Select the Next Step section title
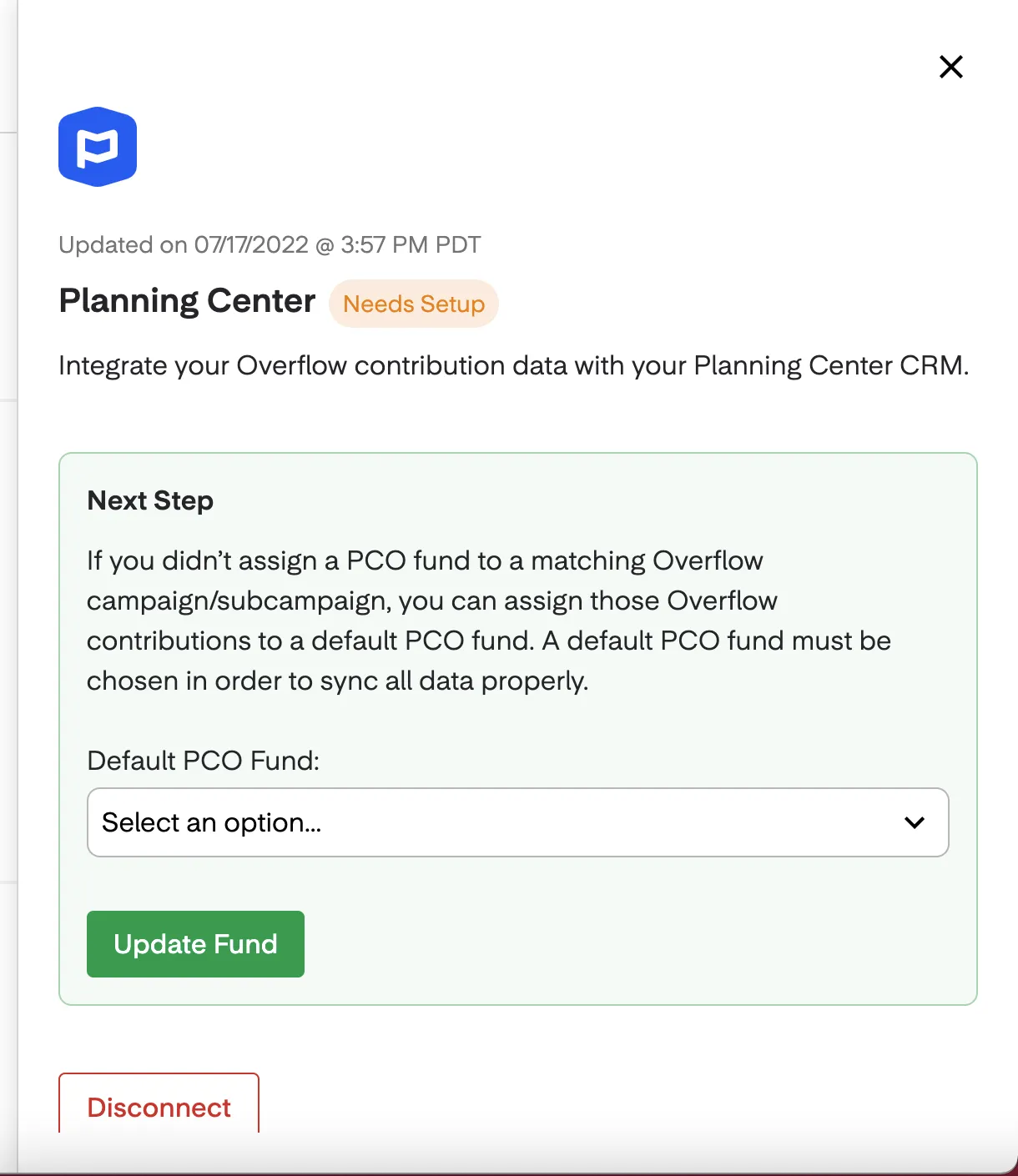This screenshot has width=1018, height=1176. click(x=149, y=500)
